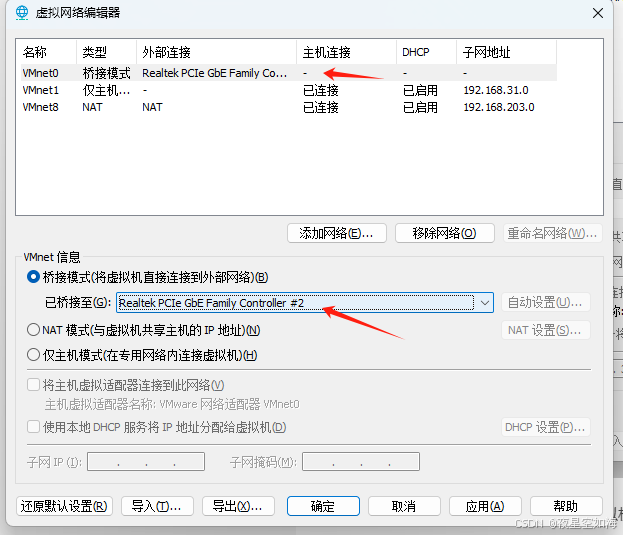
Task: Select the VMnet8 network row
Action: tap(288, 107)
